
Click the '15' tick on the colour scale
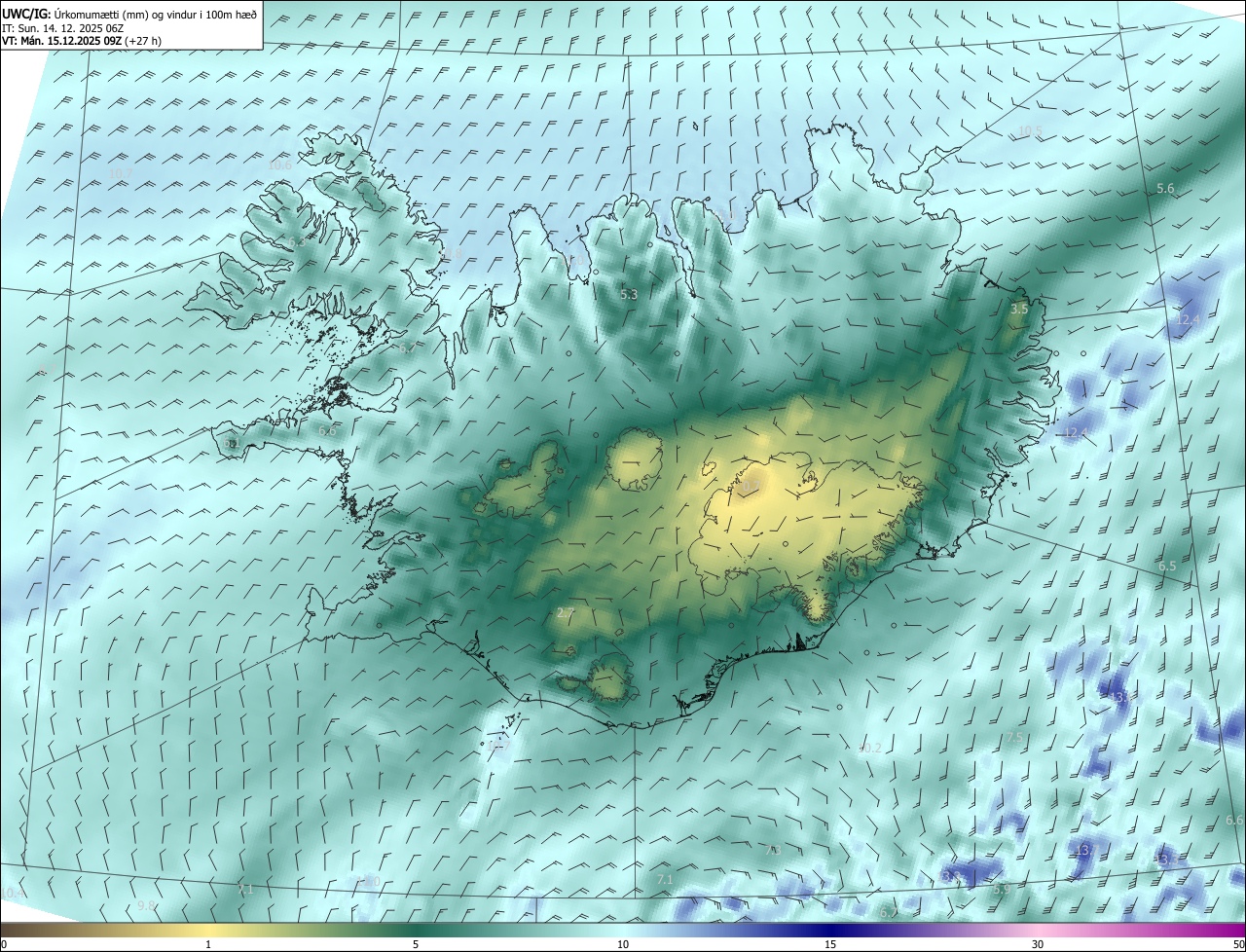830,944
